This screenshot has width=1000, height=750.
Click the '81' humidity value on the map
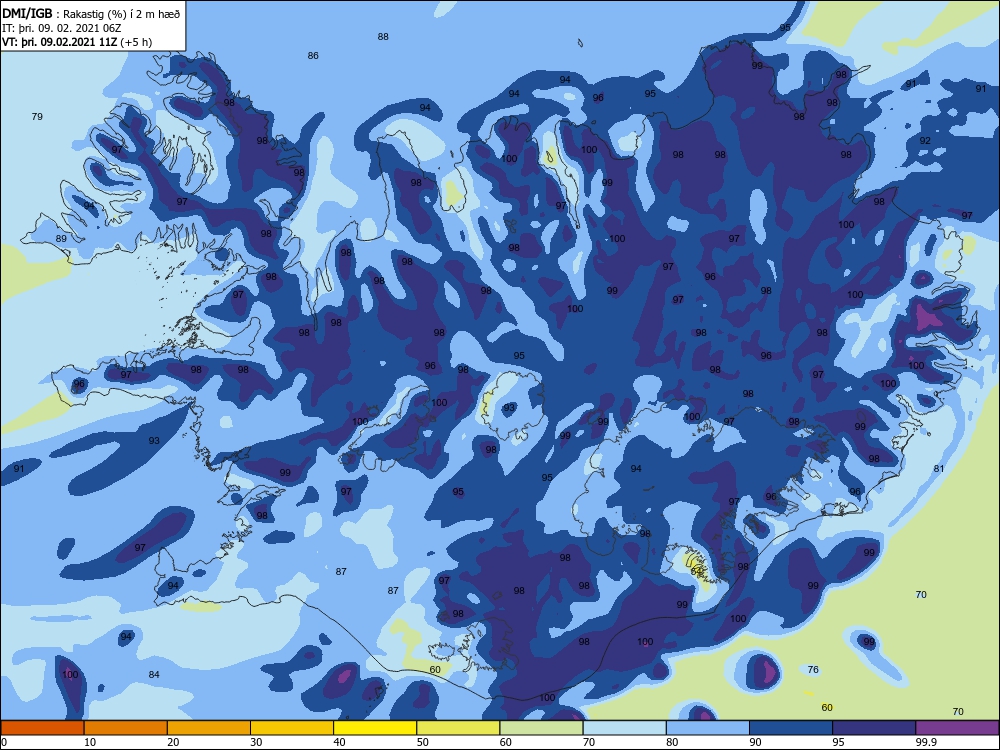pyautogui.click(x=939, y=469)
